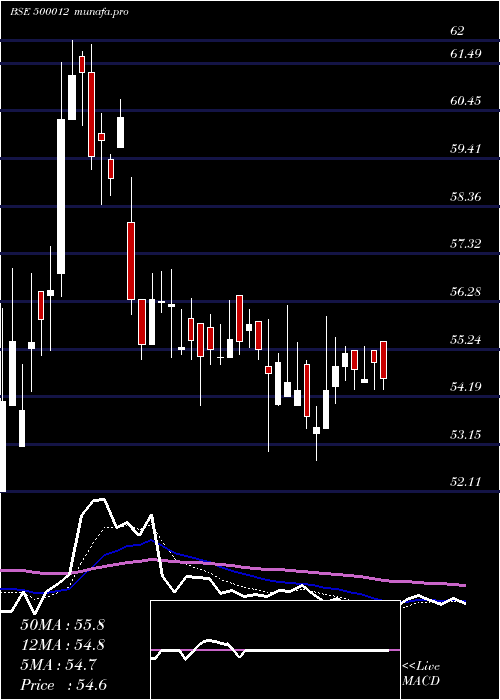Select the 55.24 price level label

click(x=466, y=340)
